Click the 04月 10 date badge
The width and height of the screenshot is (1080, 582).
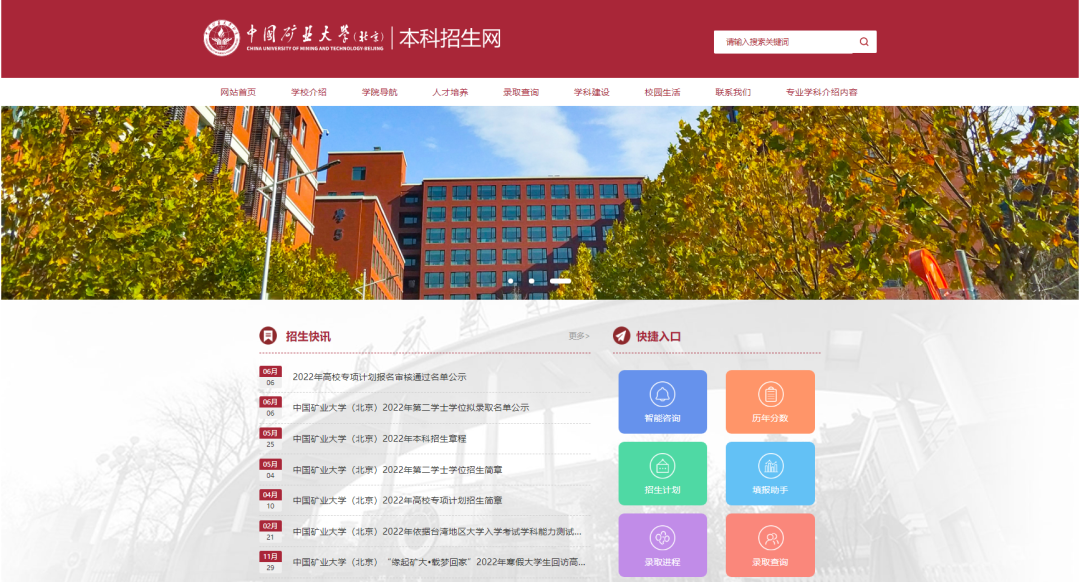coord(270,501)
